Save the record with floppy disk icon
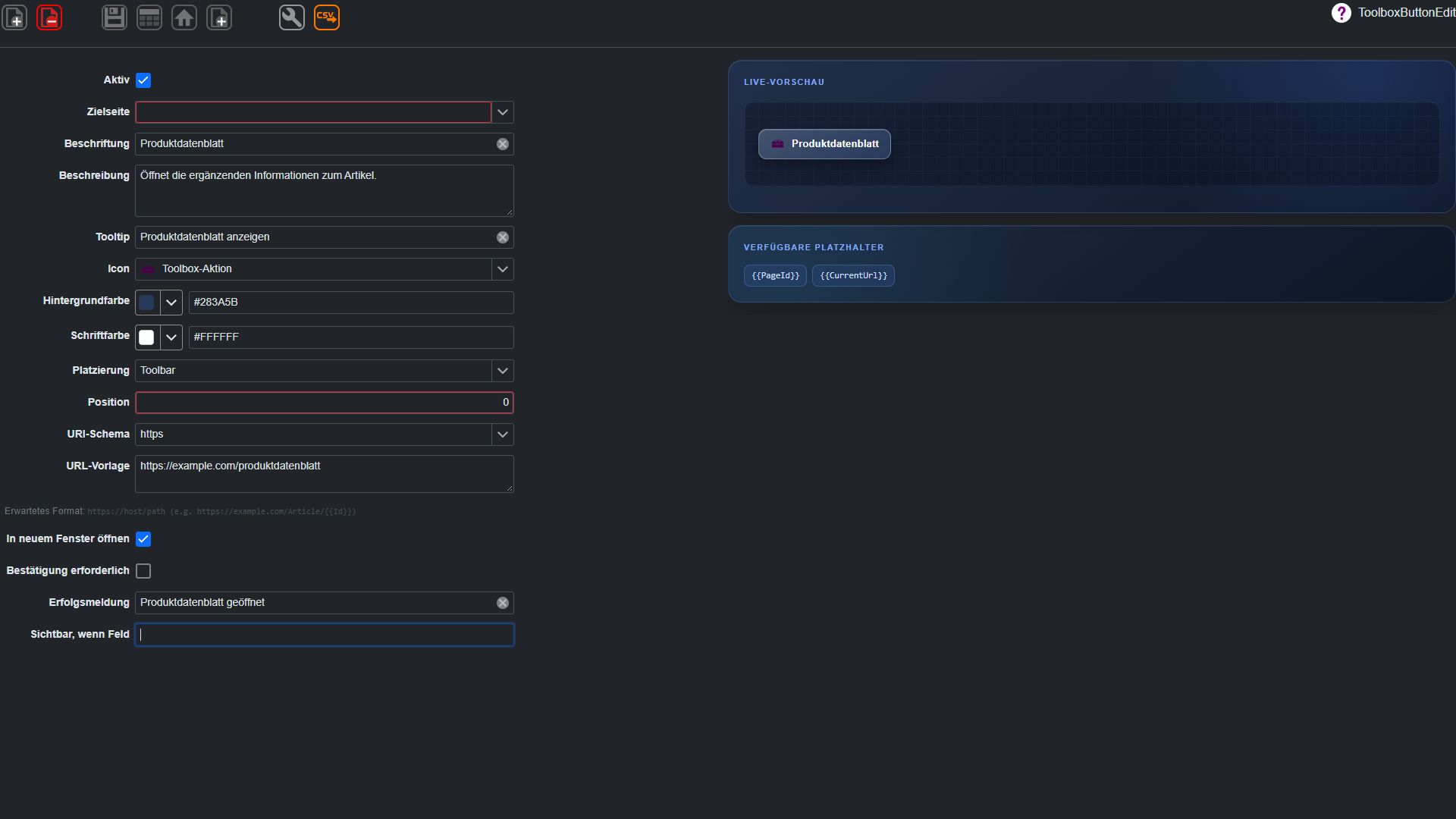 click(x=115, y=17)
